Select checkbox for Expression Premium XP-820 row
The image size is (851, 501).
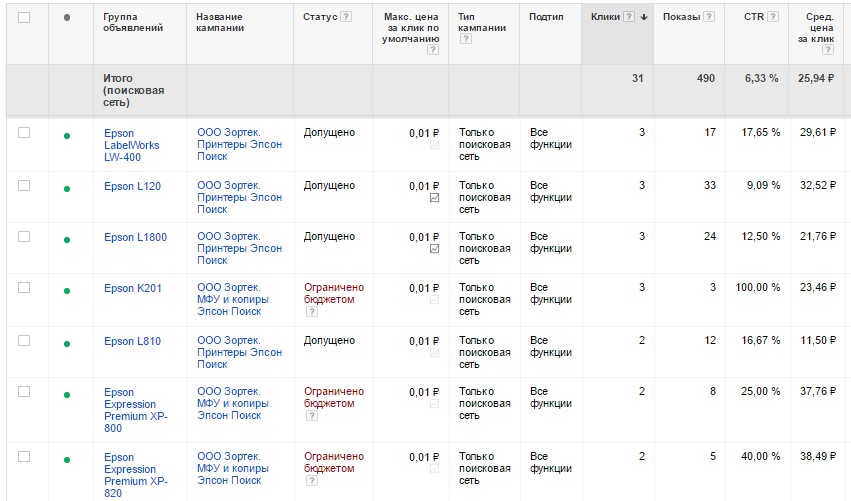[24, 457]
